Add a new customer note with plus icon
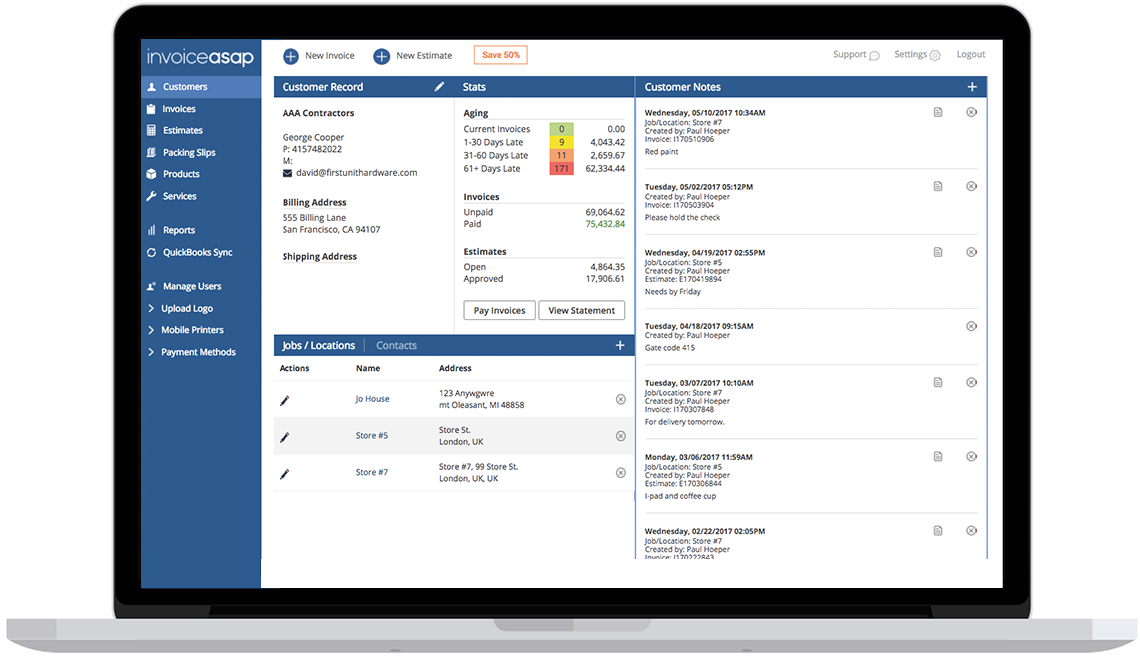 point(971,87)
